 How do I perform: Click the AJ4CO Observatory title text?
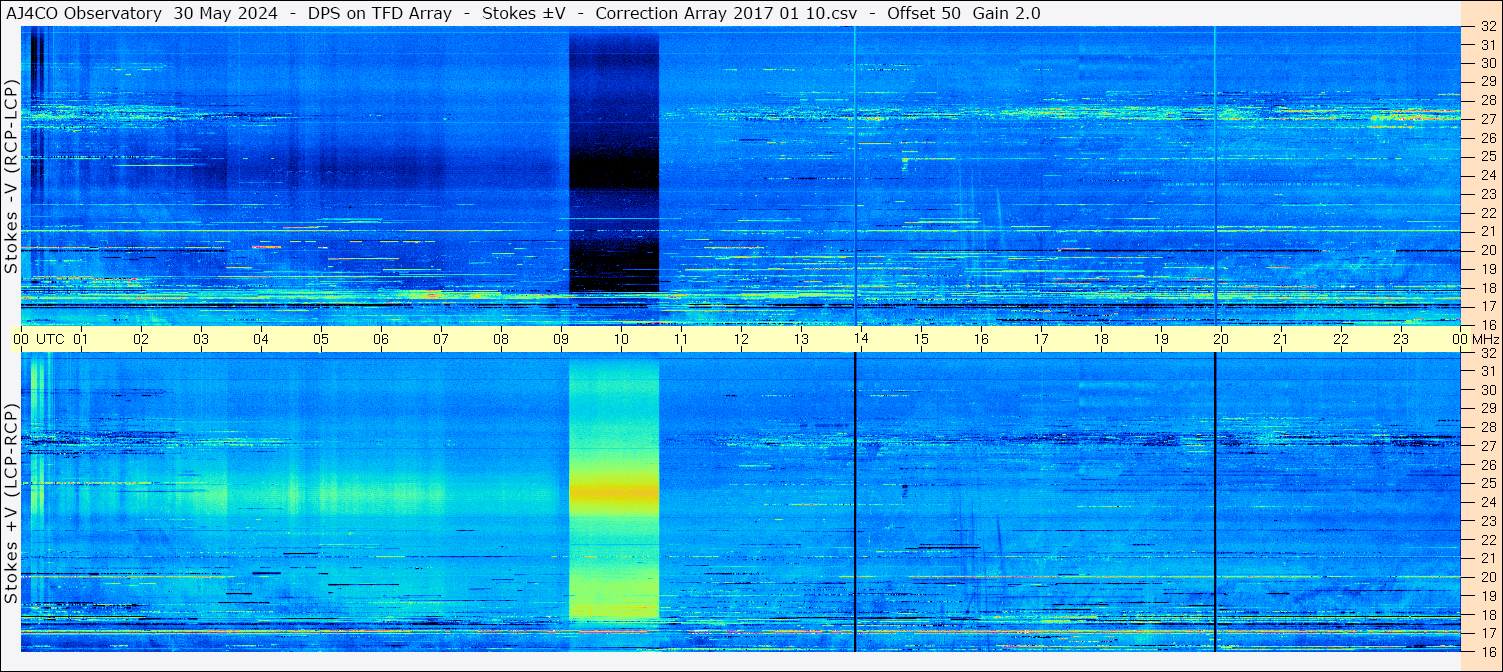tap(84, 13)
